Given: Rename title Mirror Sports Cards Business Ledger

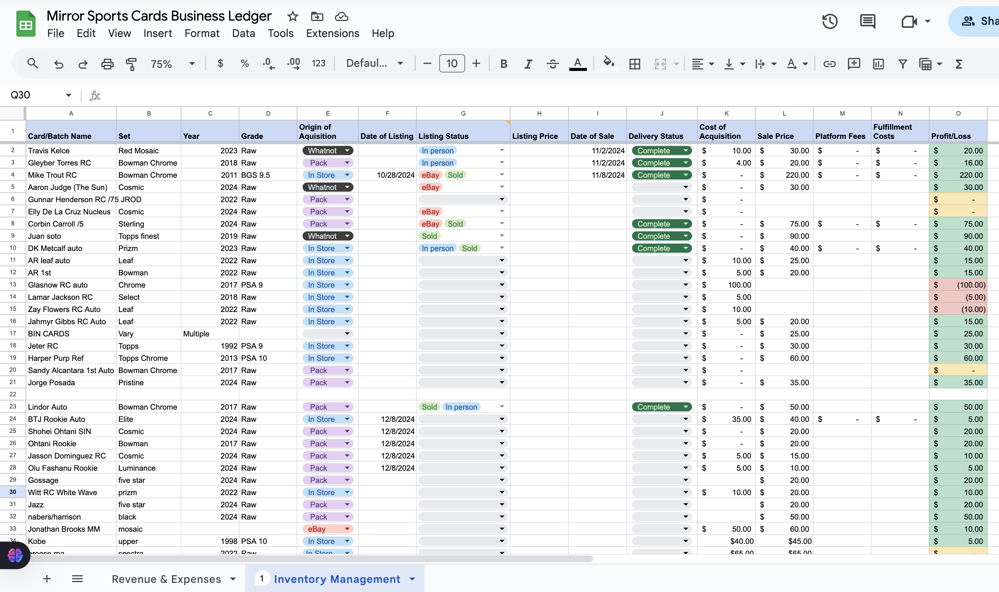Looking at the screenshot, I should 159,16.
